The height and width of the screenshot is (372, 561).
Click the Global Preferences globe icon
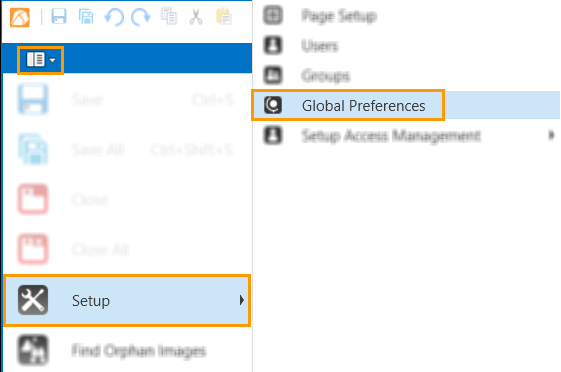(x=273, y=105)
